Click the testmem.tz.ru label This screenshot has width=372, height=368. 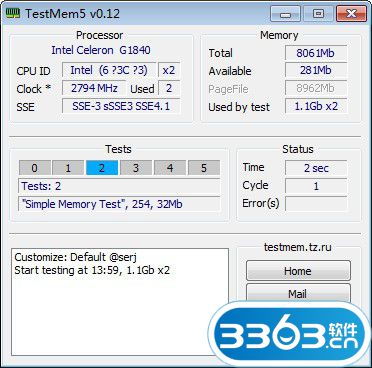[298, 247]
